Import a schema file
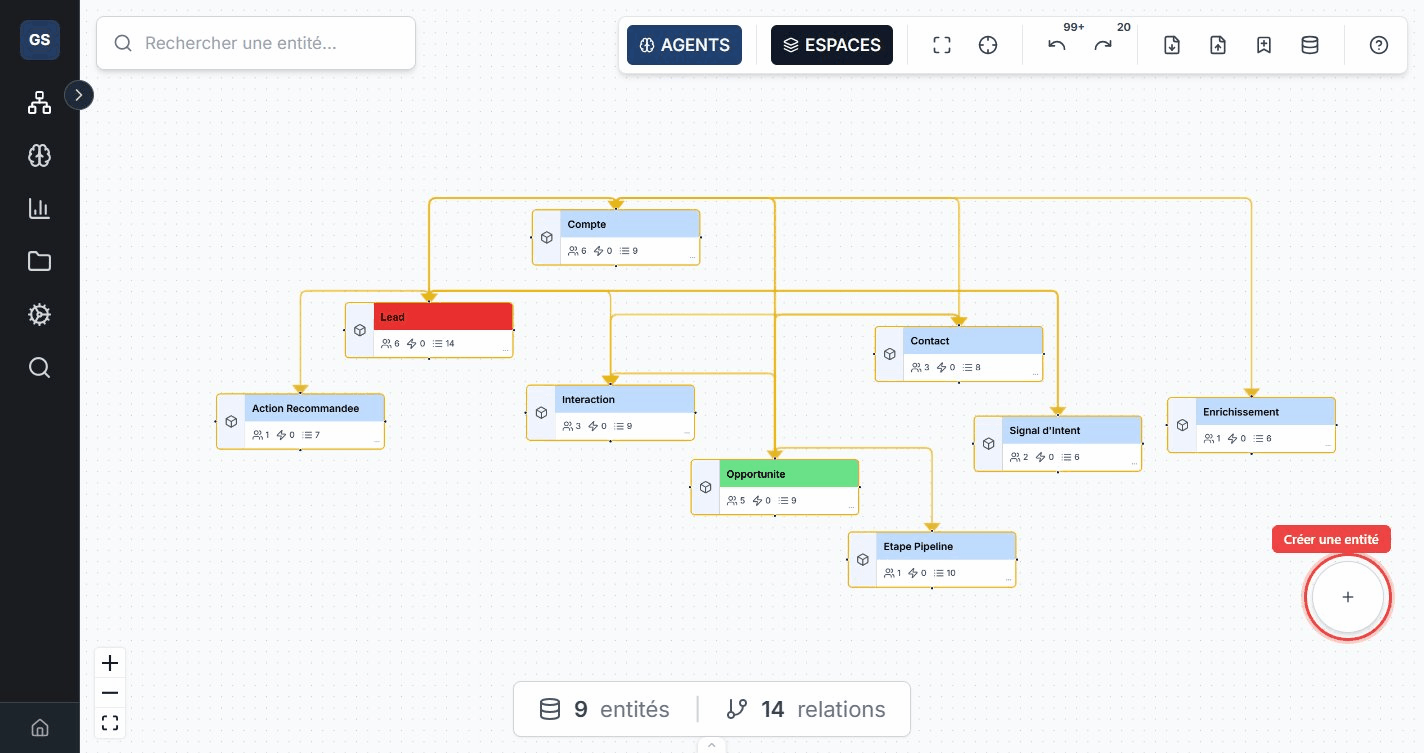 pos(1218,45)
